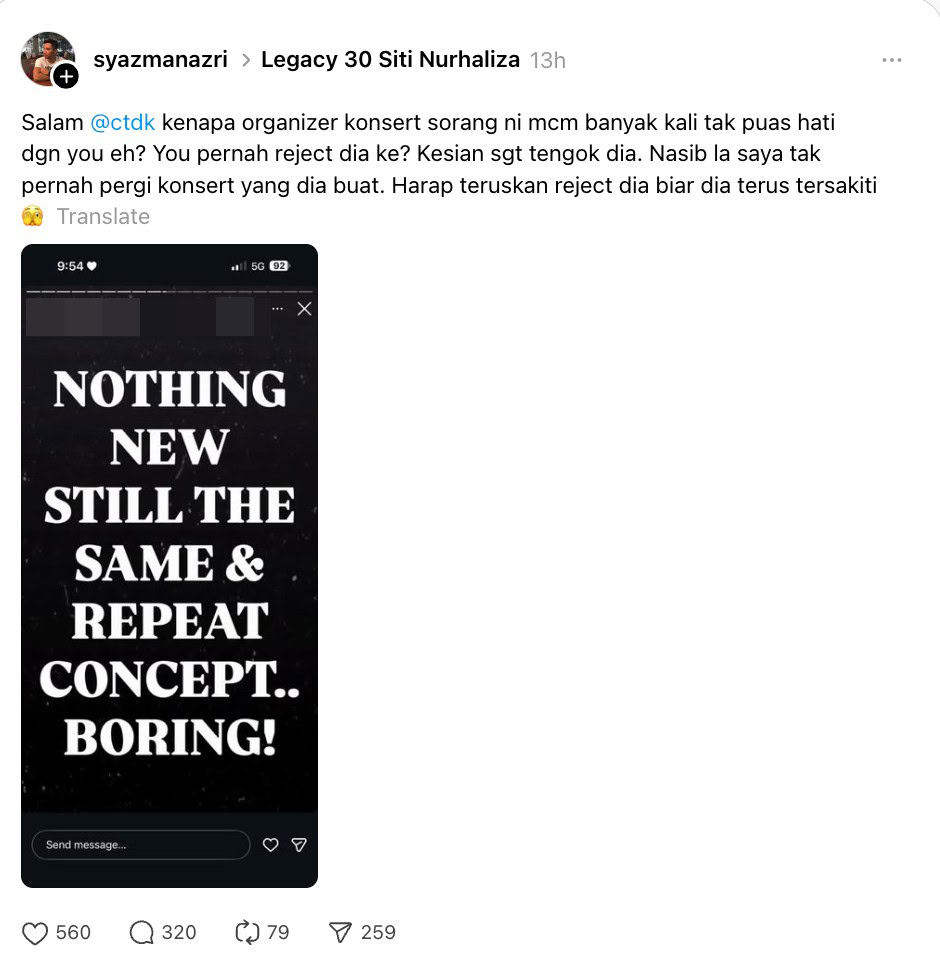Open the syazmanazri profile name
Image resolution: width=940 pixels, height=960 pixels.
pos(160,59)
